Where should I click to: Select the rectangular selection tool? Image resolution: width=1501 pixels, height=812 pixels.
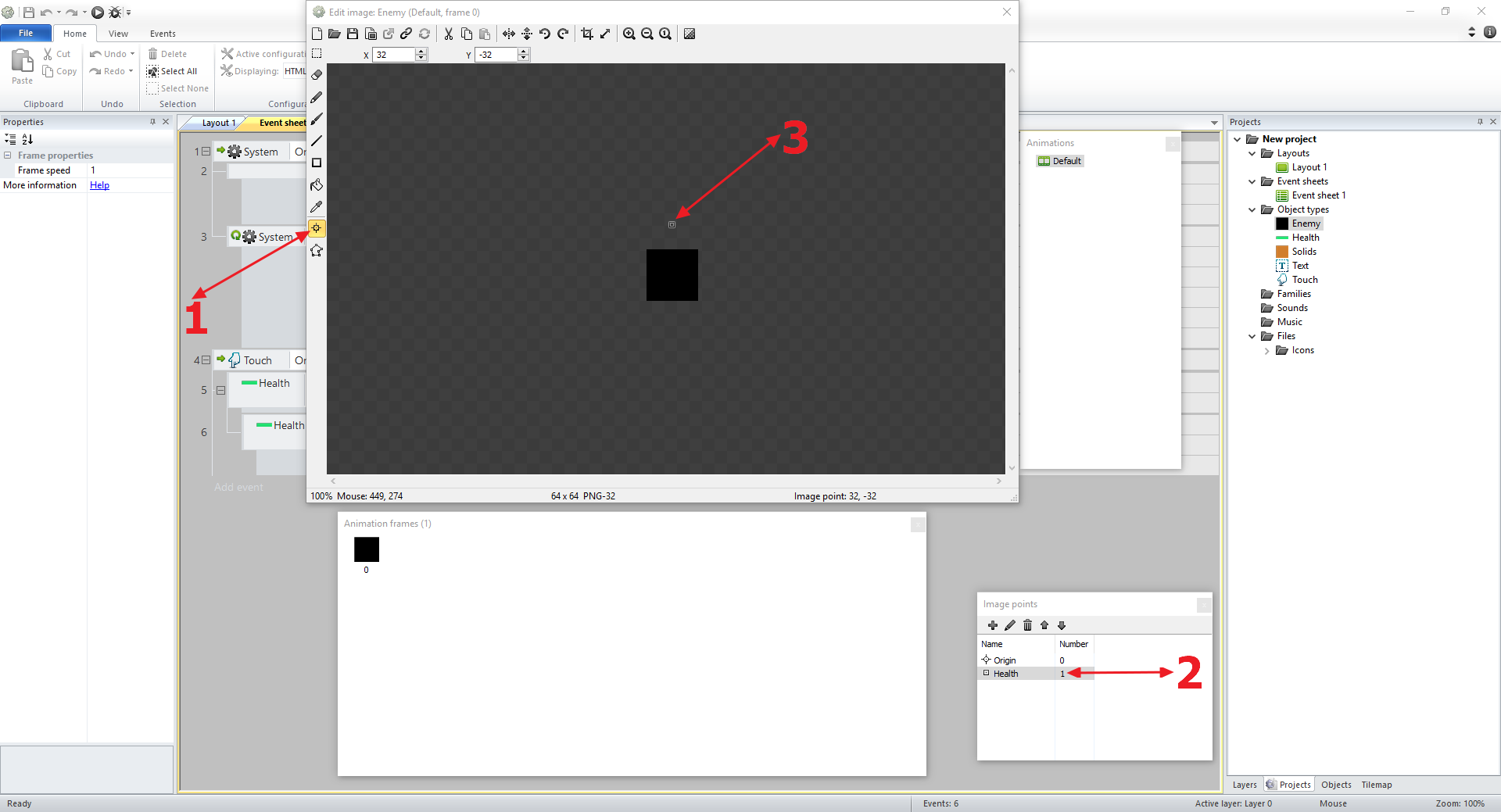tap(317, 53)
